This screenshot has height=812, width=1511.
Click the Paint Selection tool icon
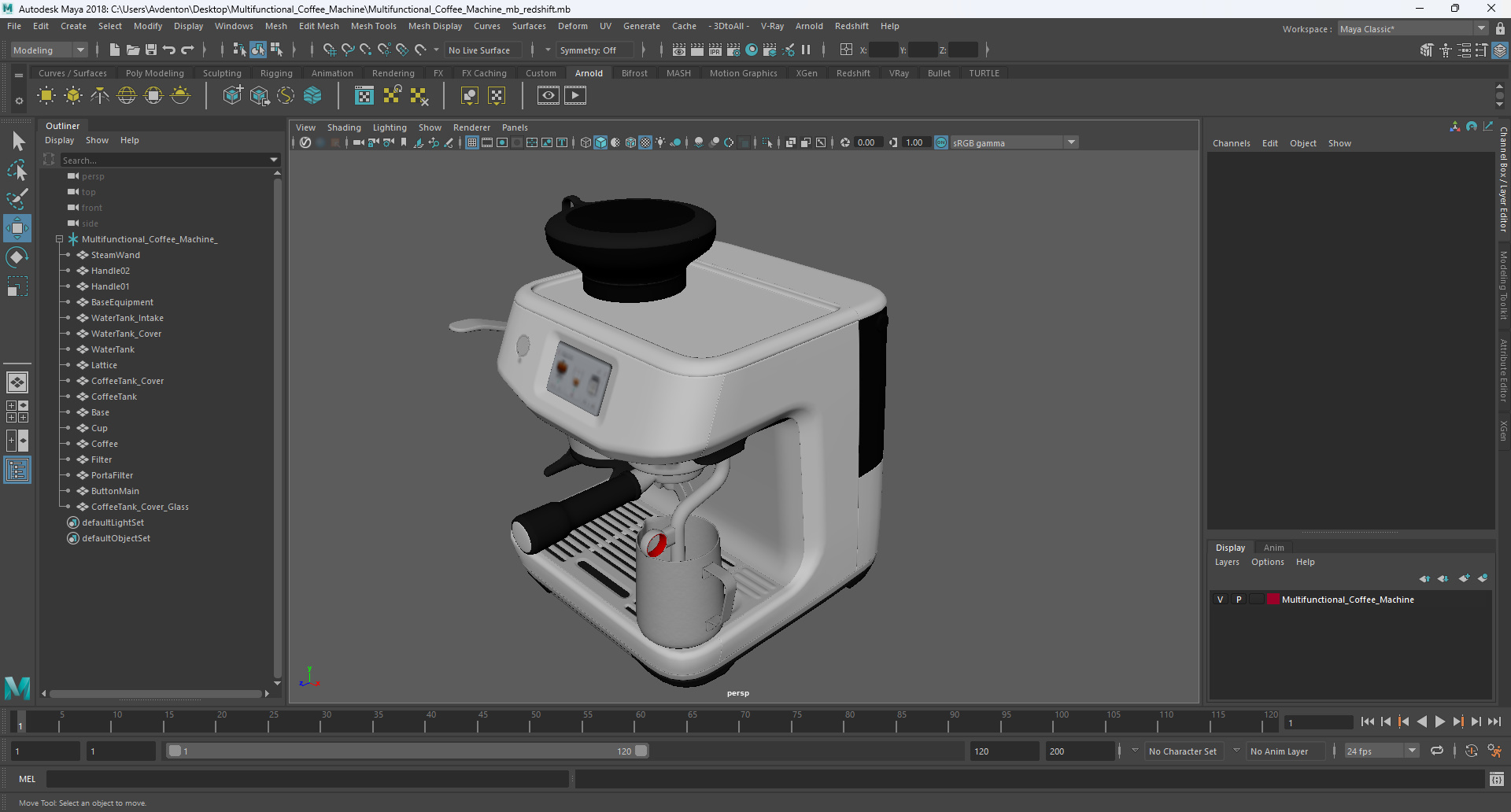pyautogui.click(x=17, y=198)
